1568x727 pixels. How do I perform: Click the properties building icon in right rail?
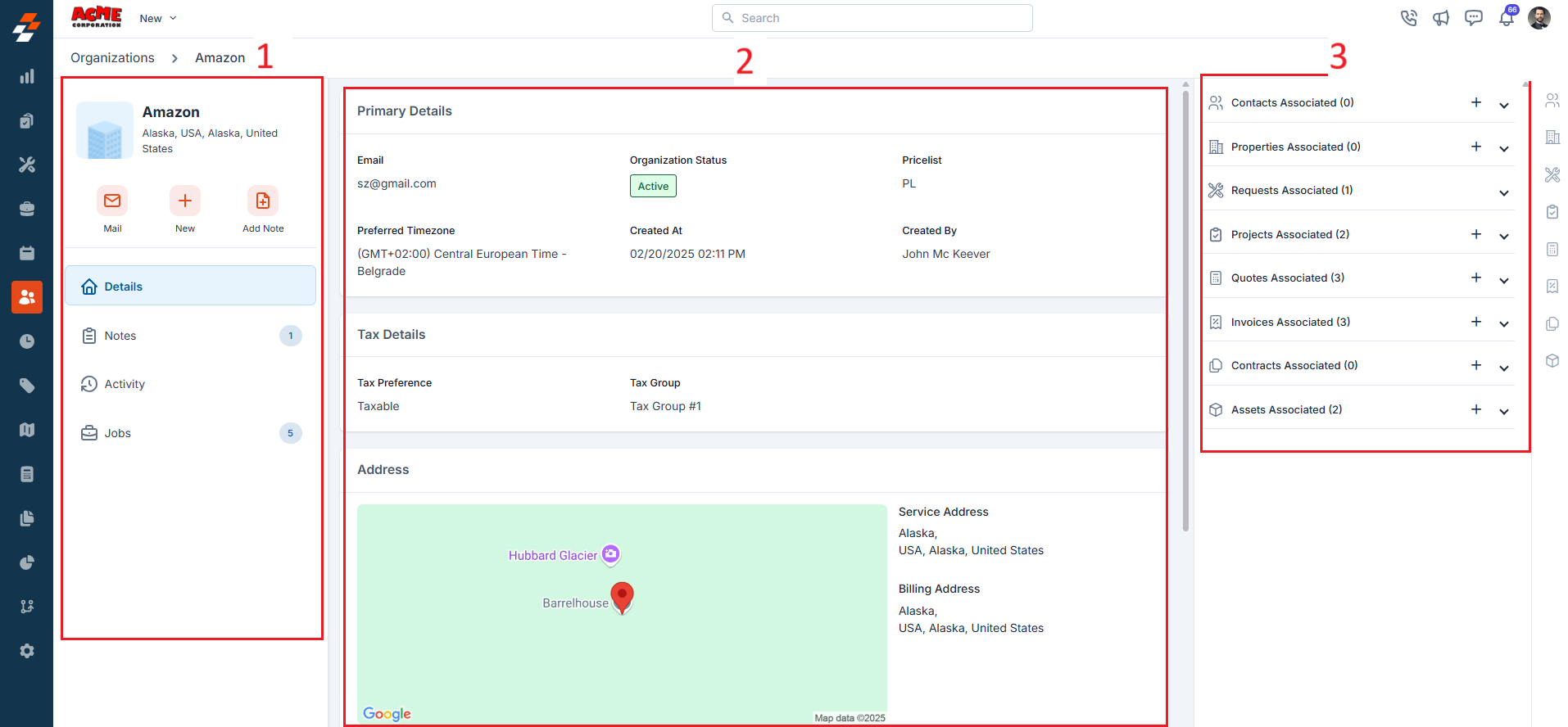(x=1552, y=138)
